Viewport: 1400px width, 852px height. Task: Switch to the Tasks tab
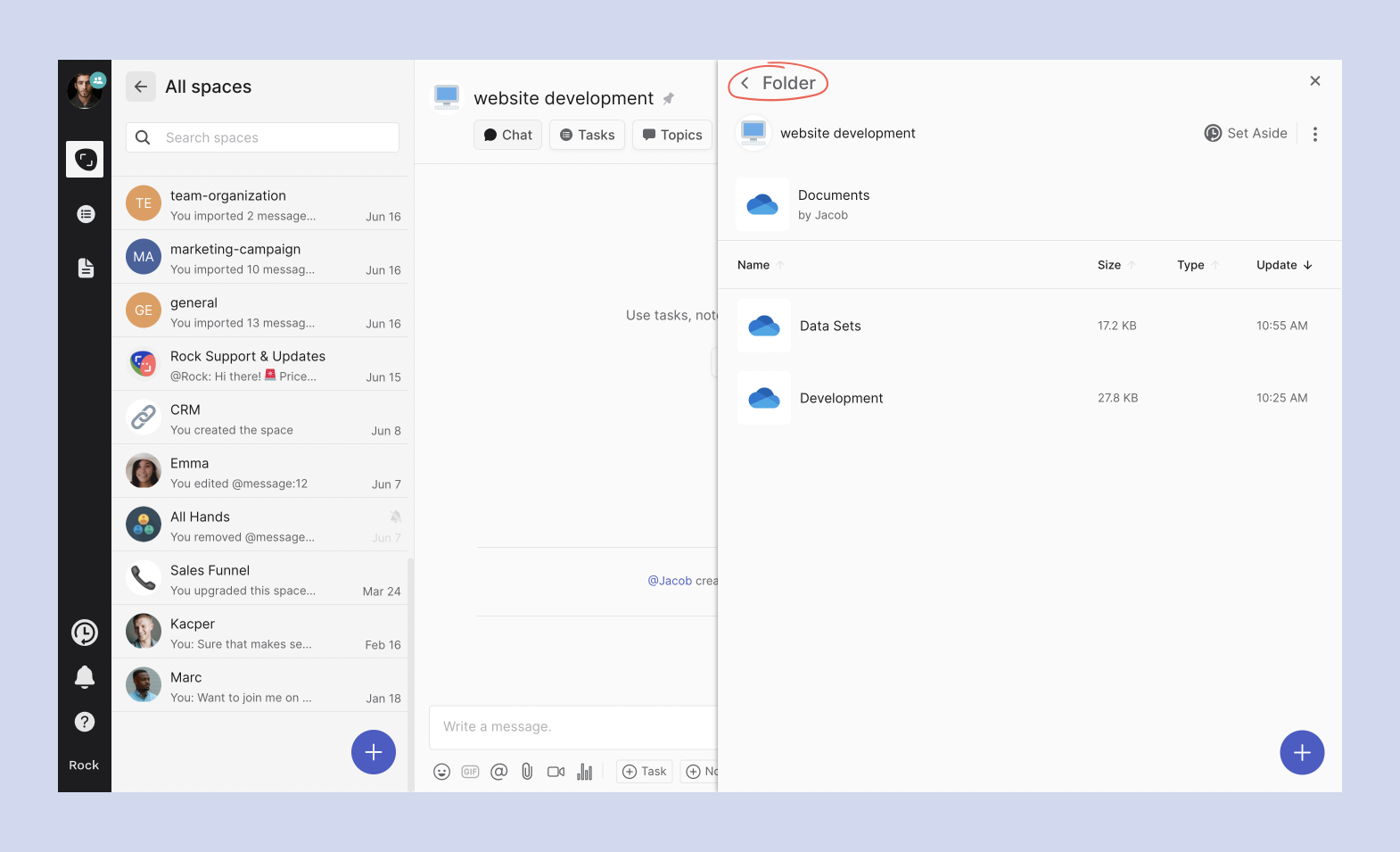[587, 135]
